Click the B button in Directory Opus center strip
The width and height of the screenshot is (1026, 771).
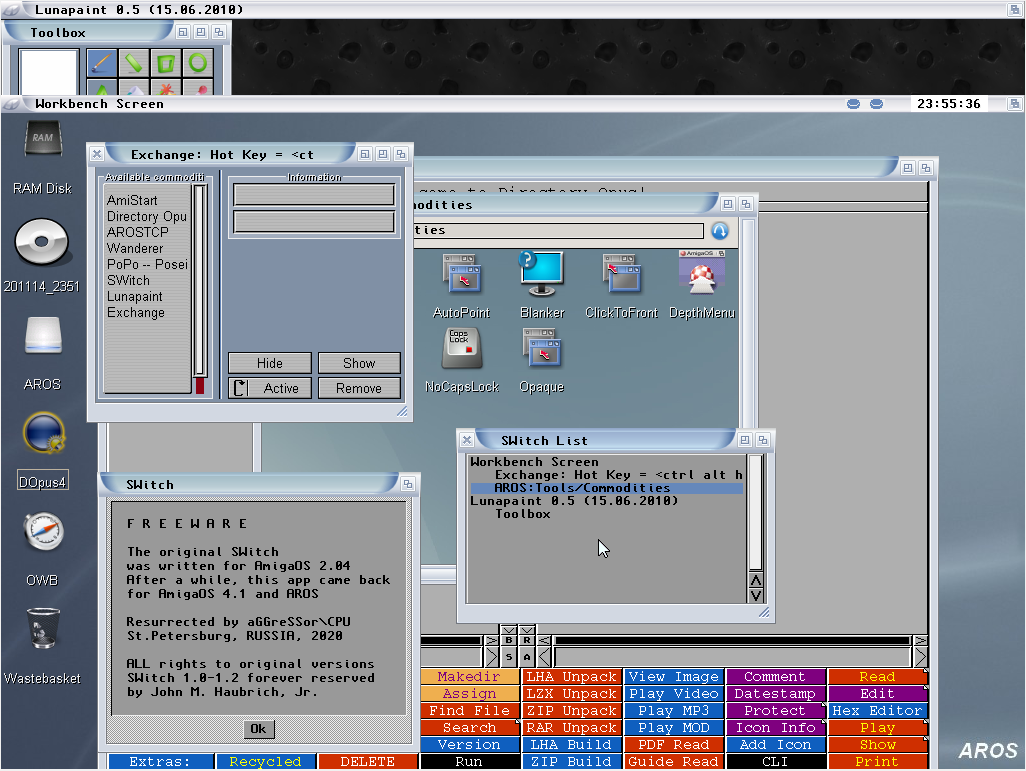click(x=508, y=640)
